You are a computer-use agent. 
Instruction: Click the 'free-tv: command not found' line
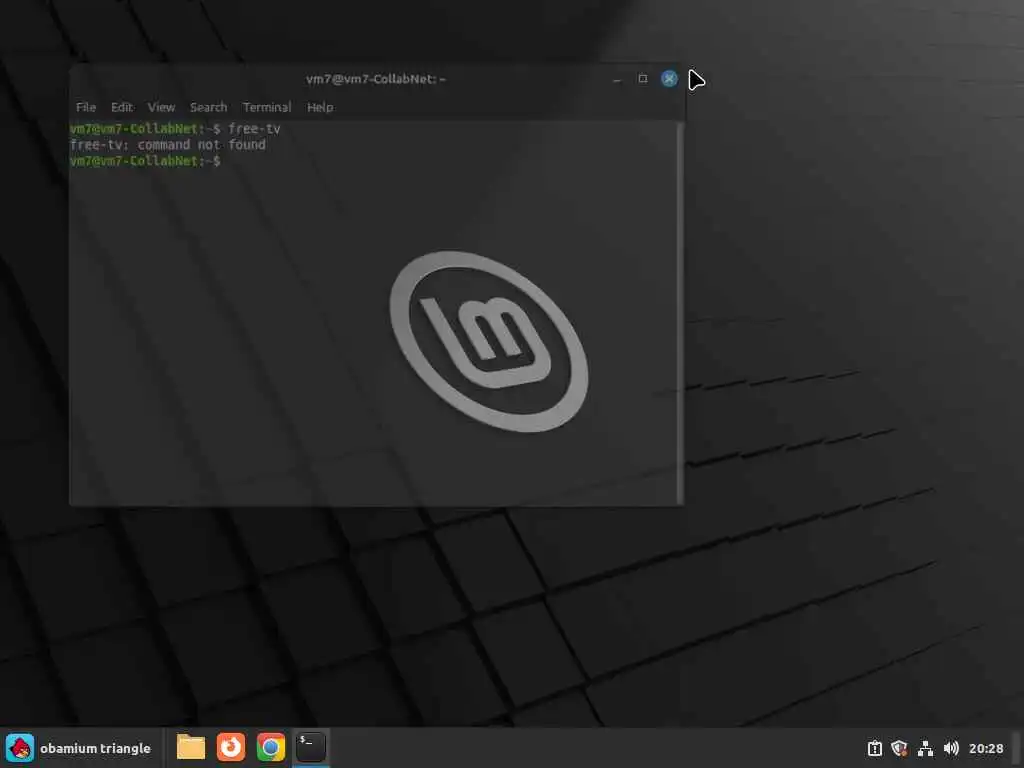pos(168,144)
